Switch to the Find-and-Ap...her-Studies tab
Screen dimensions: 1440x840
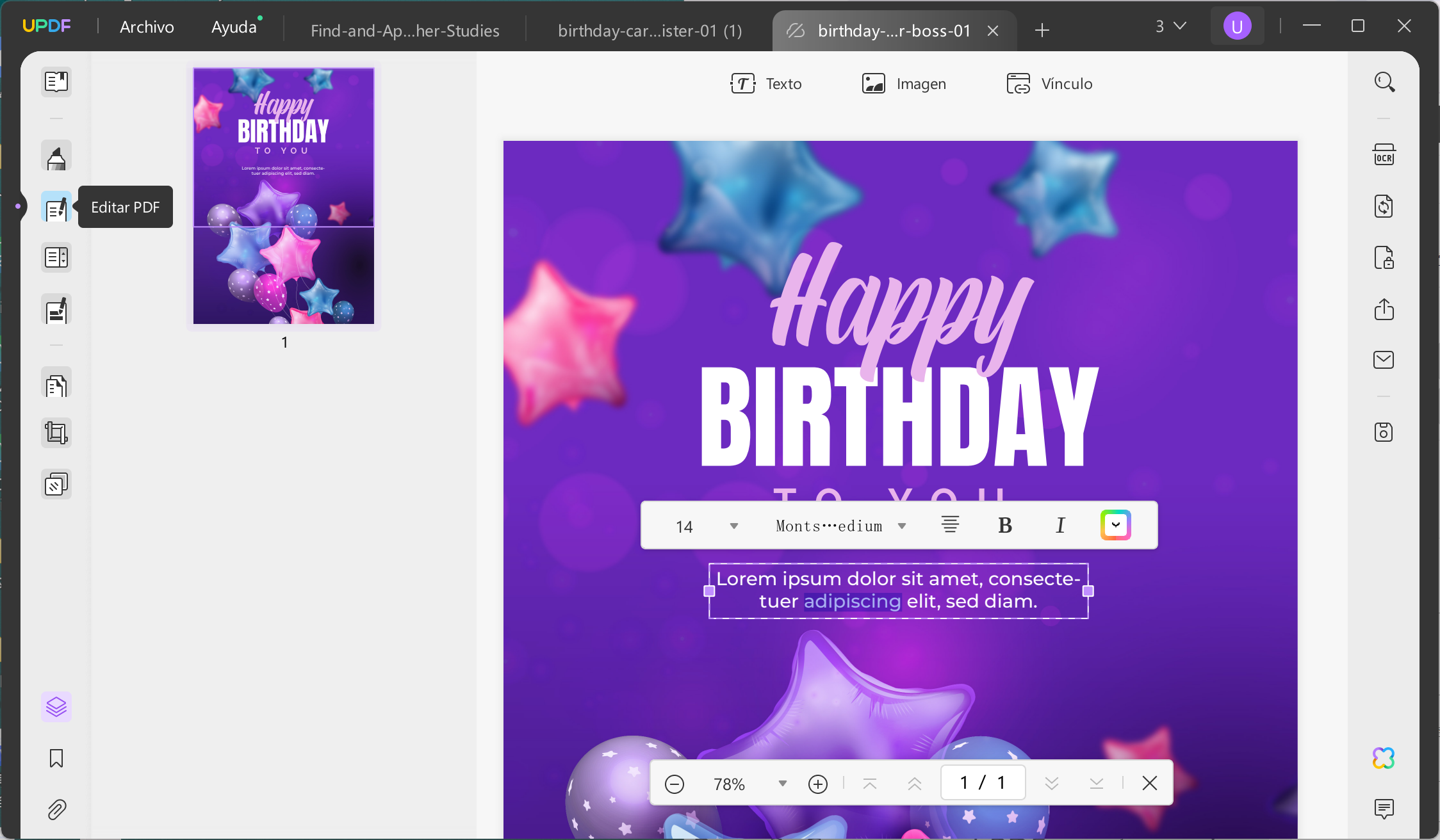(x=405, y=31)
